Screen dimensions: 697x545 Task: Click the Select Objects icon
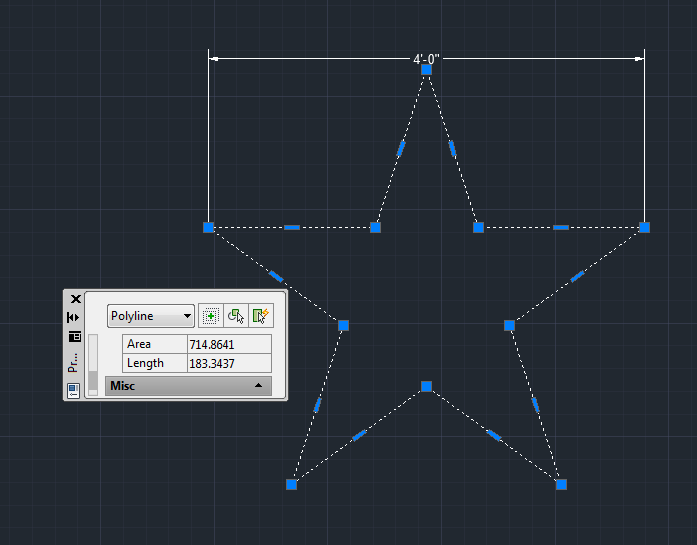point(236,316)
